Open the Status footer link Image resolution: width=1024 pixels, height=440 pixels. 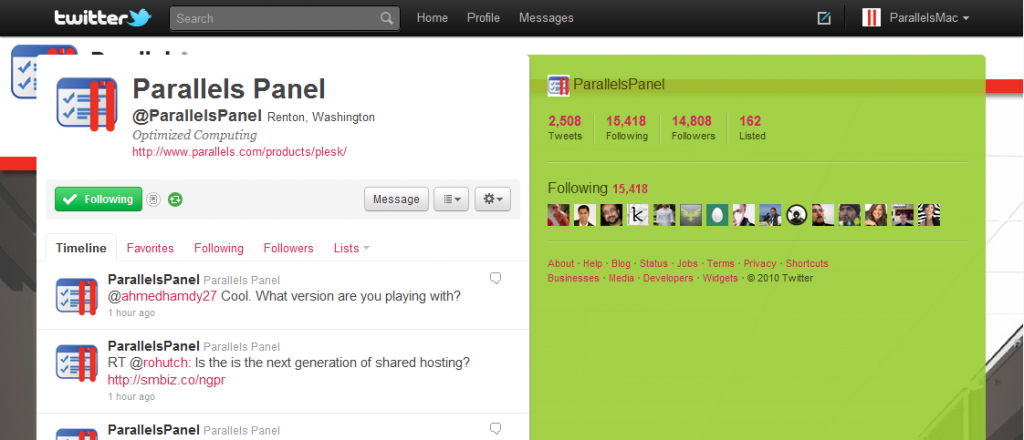654,264
